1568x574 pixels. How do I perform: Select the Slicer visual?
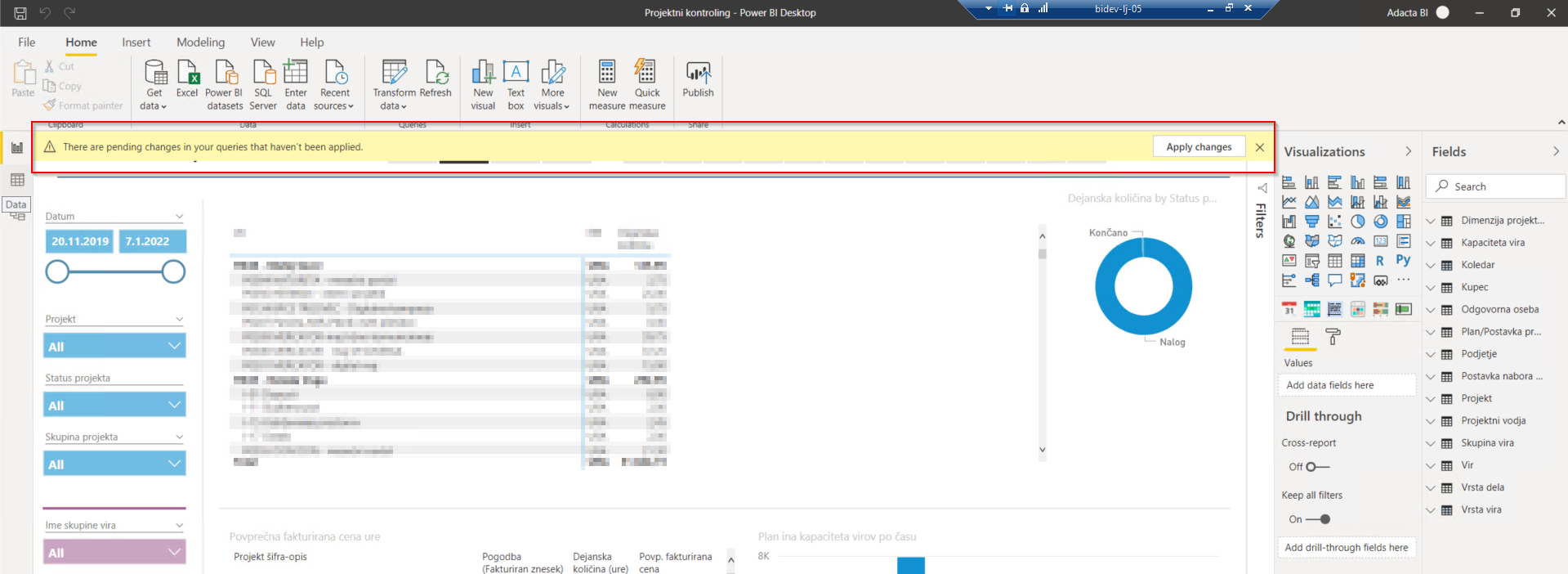point(1311,261)
